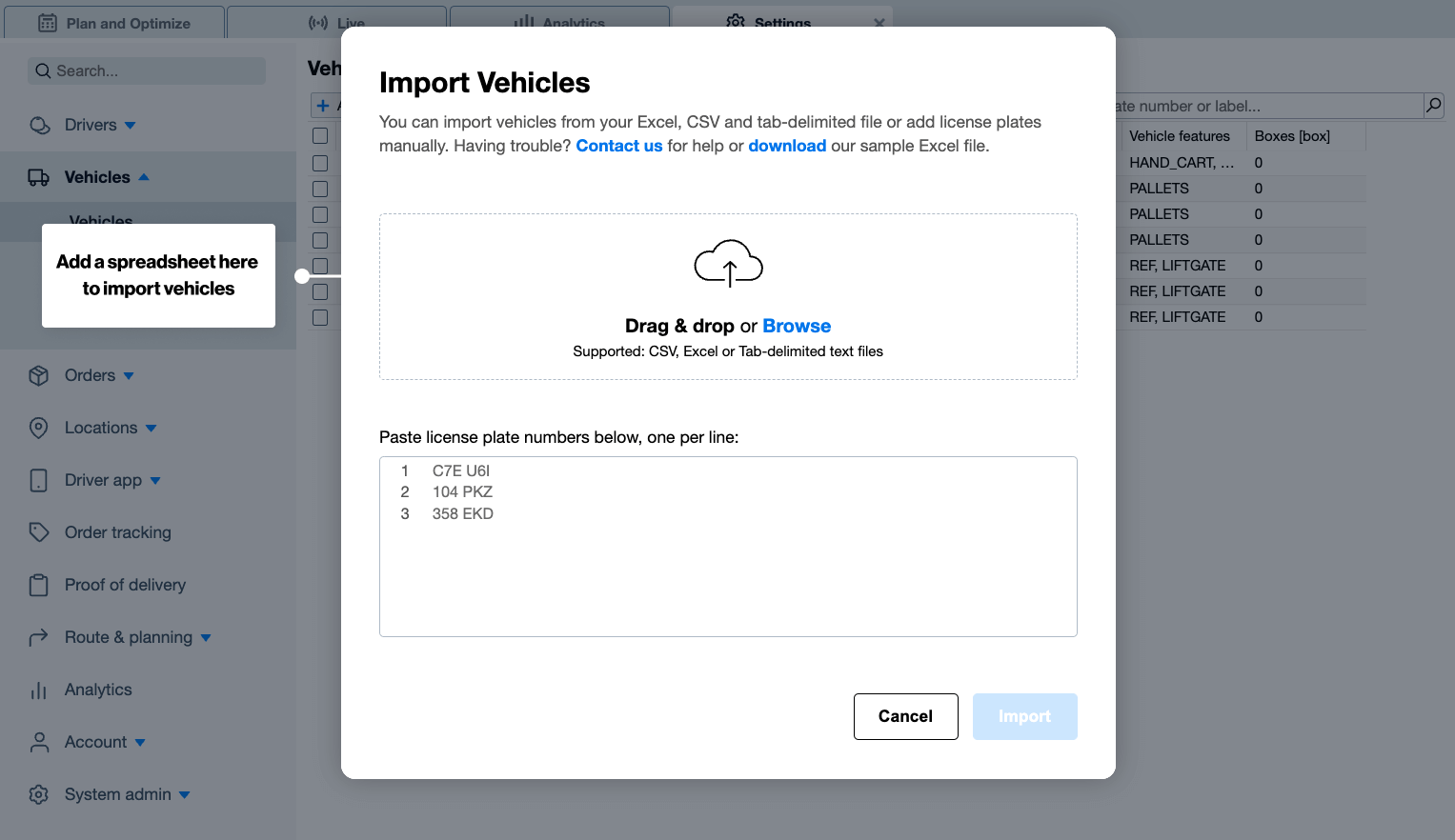Viewport: 1455px width, 840px height.
Task: Check the first vehicle row checkbox
Action: coord(320,163)
